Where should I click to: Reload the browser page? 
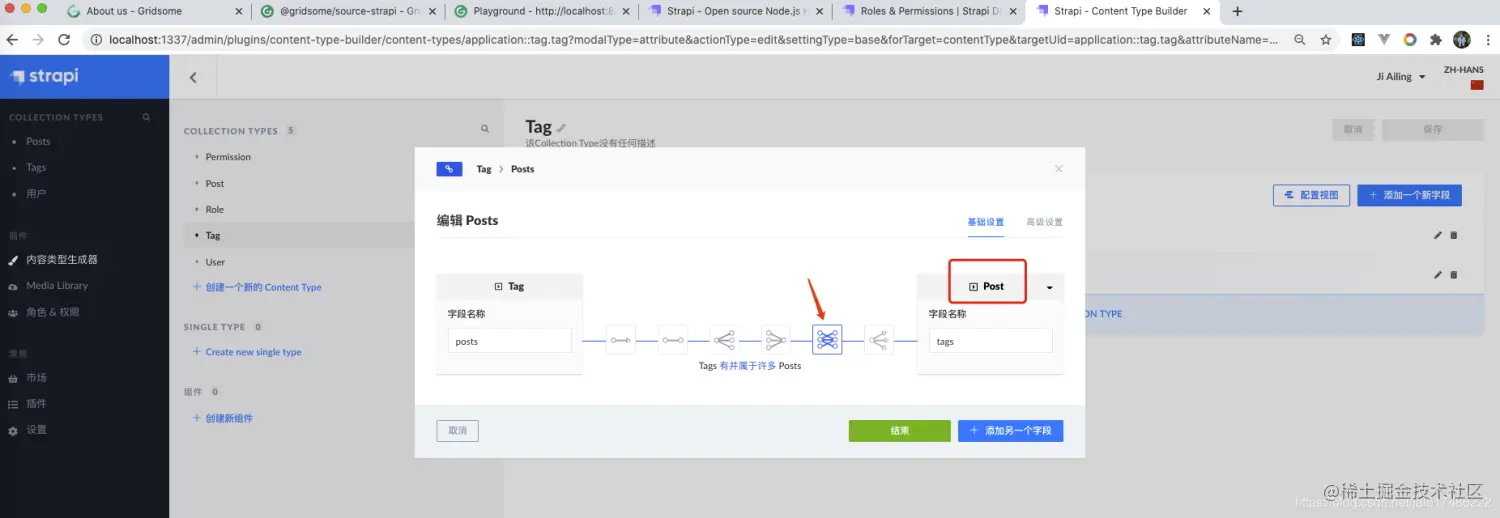pos(64,40)
